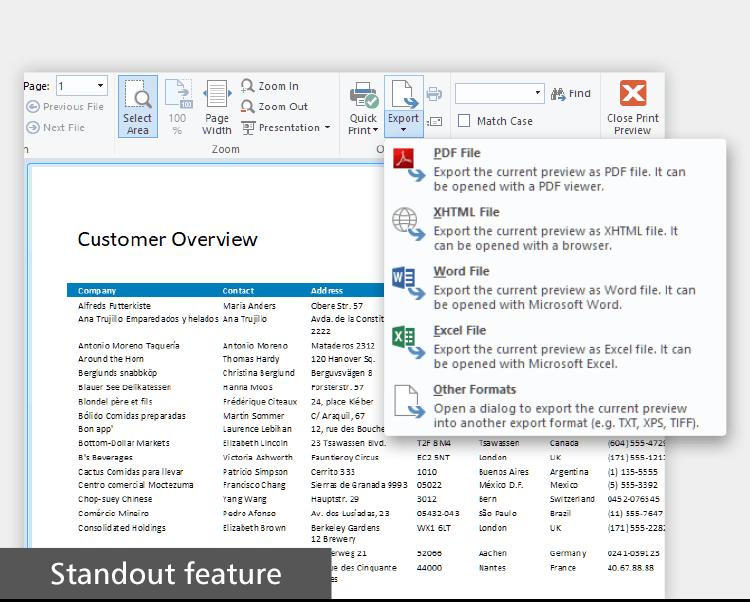This screenshot has height=602, width=750.
Task: Select the Berglunds snabbköp company cell
Action: tap(118, 373)
